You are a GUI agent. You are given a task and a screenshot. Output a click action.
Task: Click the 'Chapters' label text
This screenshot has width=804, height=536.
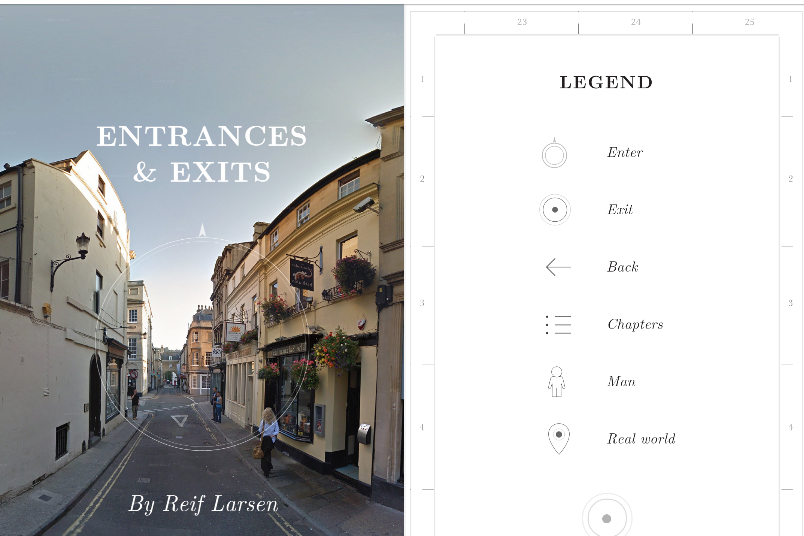pos(635,324)
